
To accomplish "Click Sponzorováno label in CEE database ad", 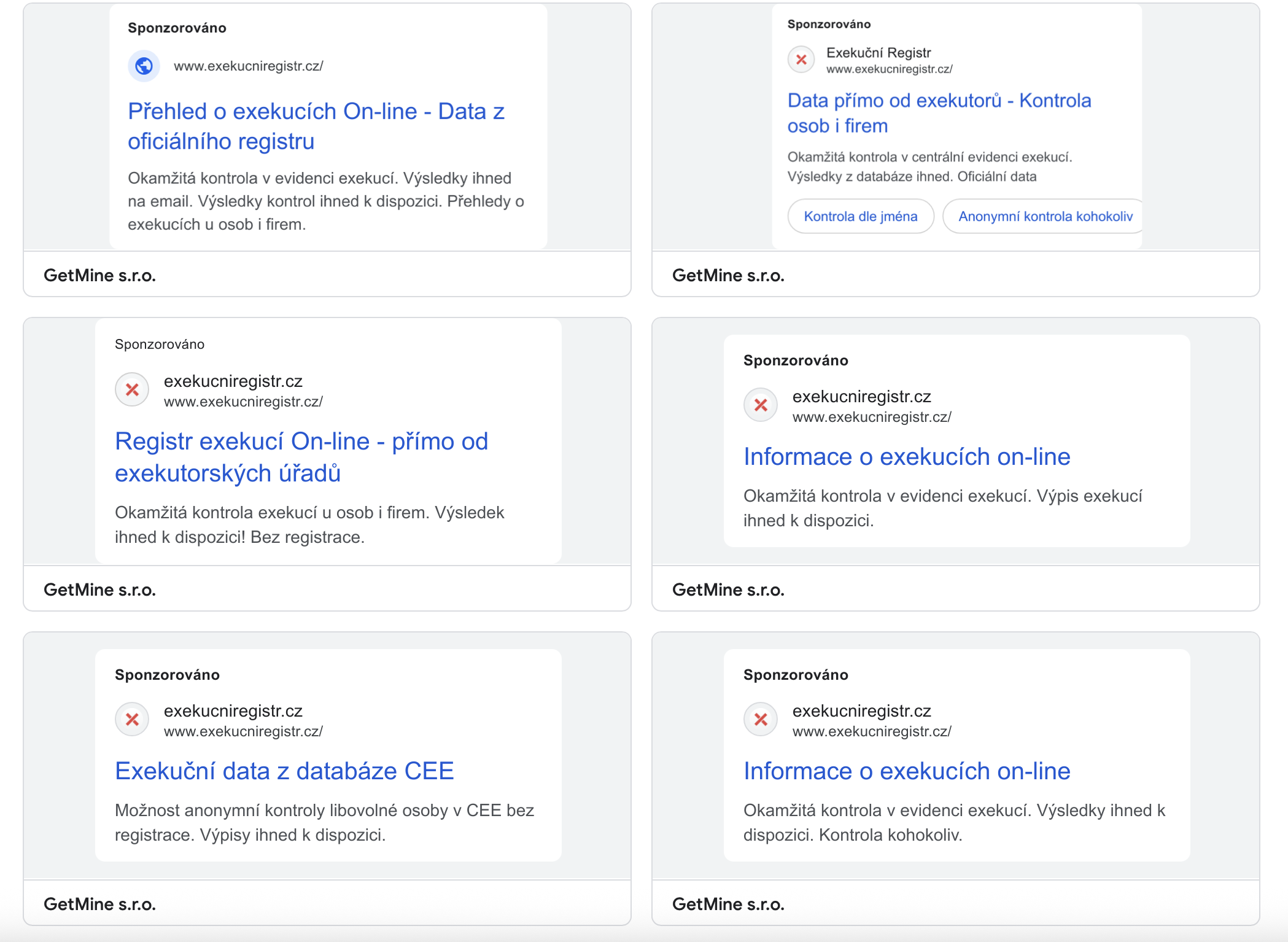I will point(167,675).
